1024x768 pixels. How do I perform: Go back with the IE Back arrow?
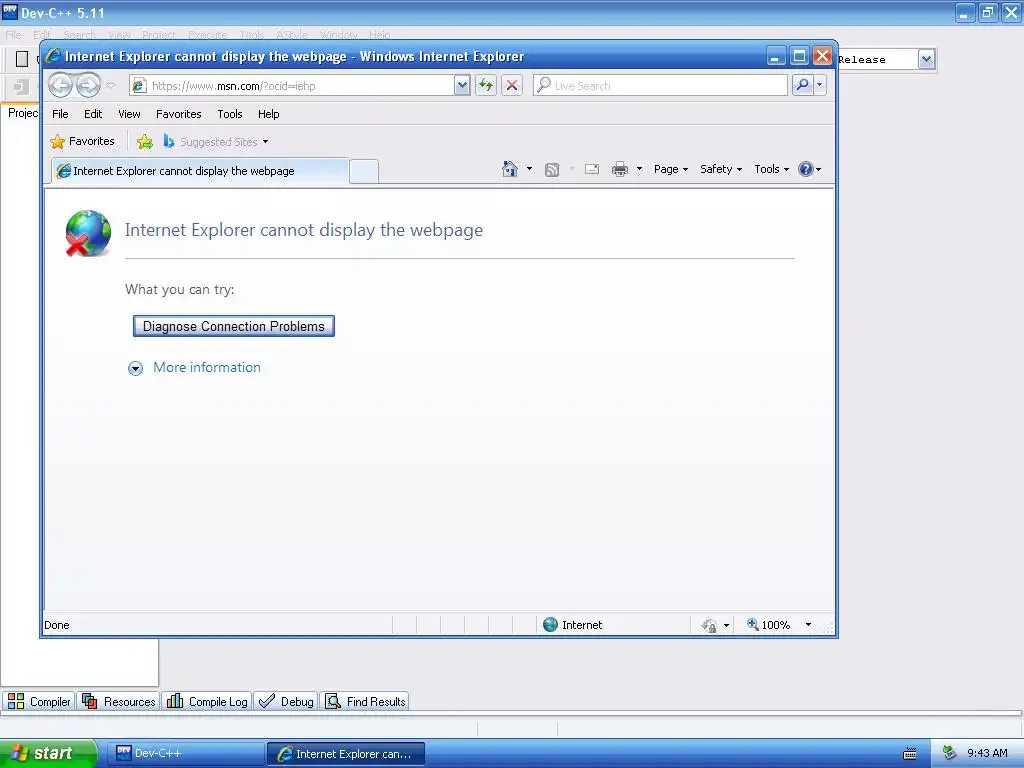61,85
